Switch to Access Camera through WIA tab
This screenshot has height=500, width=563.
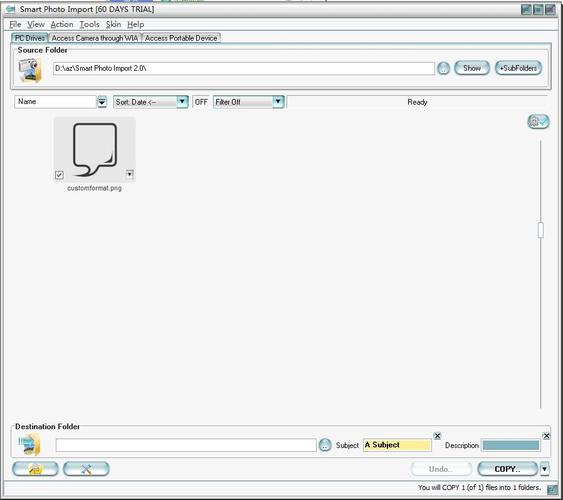coord(95,38)
